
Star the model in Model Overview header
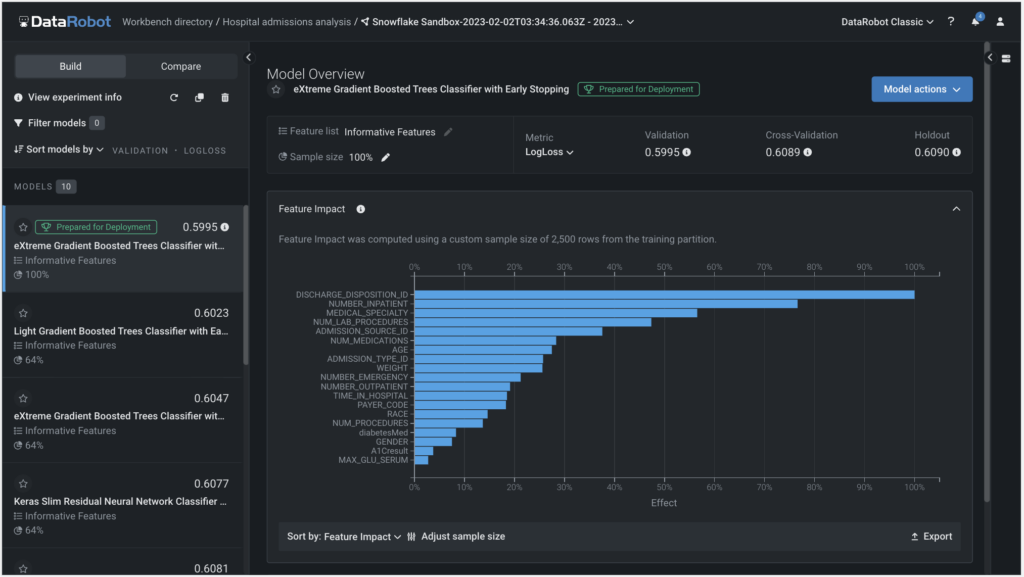click(x=276, y=89)
